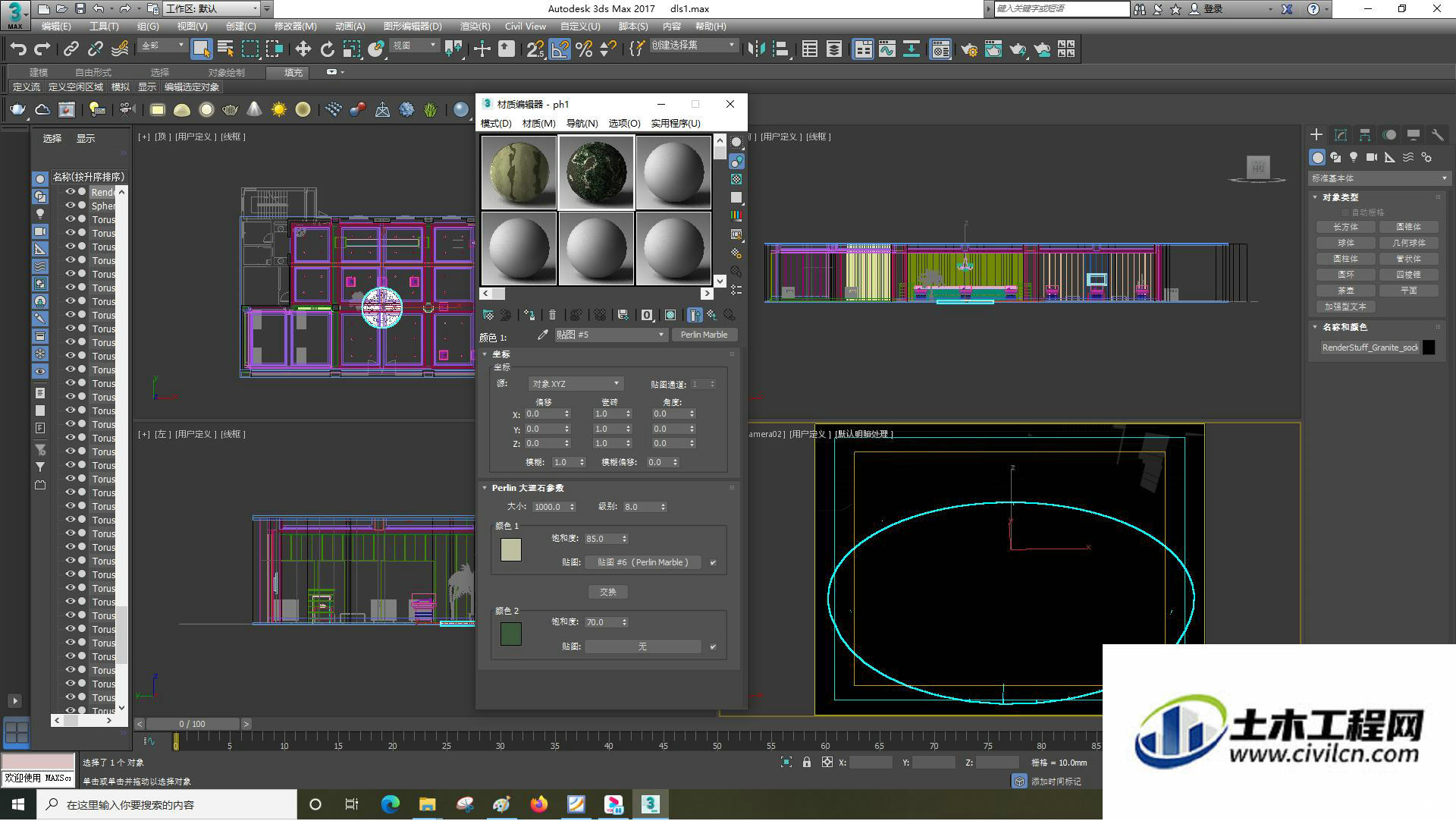Image resolution: width=1456 pixels, height=821 pixels.
Task: Select the Cameras category in Create panel
Action: 1372,157
